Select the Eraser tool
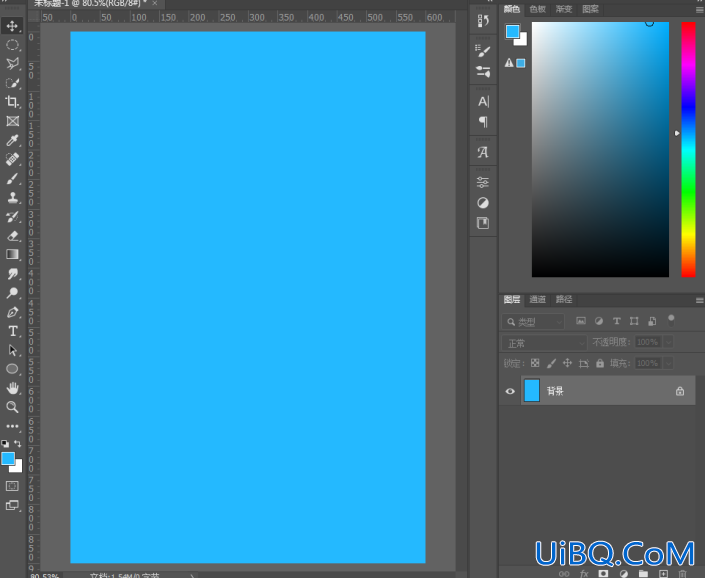Image resolution: width=705 pixels, height=578 pixels. tap(12, 236)
